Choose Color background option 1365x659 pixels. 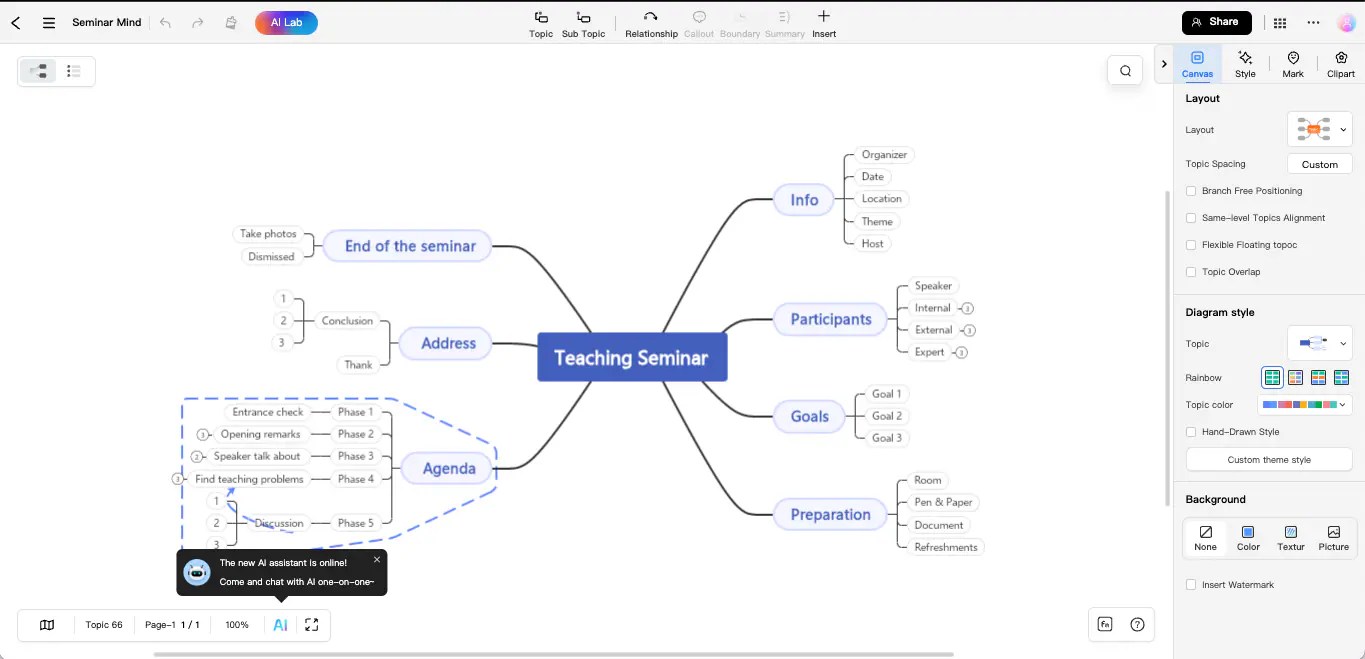[1248, 538]
